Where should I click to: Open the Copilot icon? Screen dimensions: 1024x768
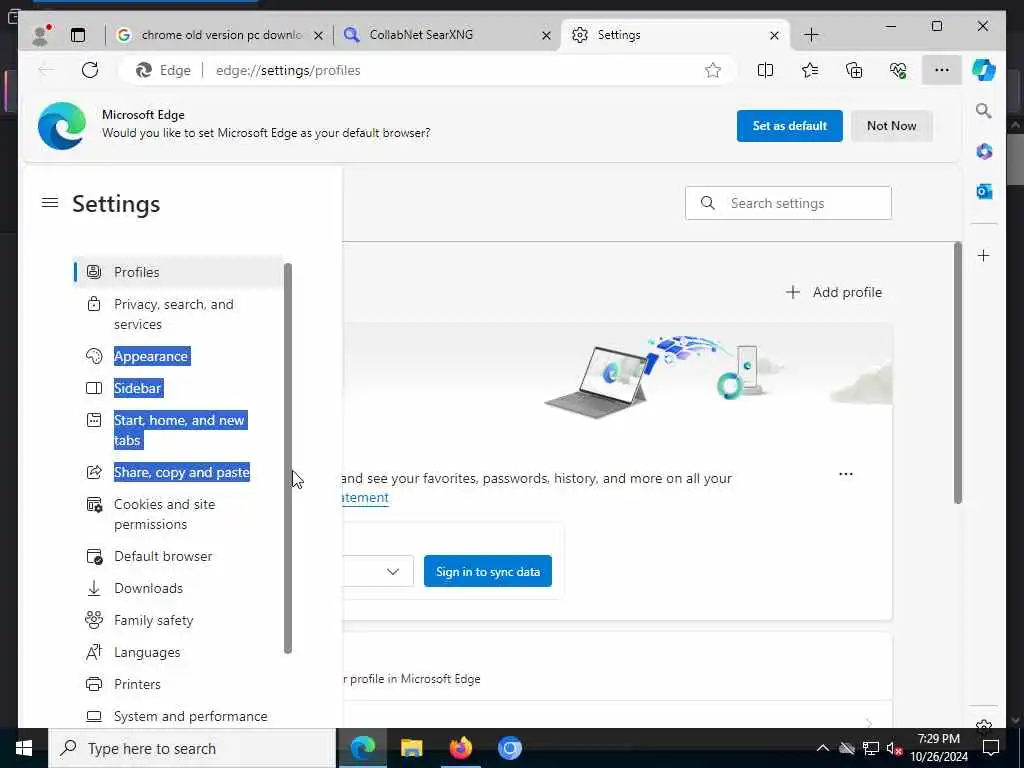click(x=984, y=70)
